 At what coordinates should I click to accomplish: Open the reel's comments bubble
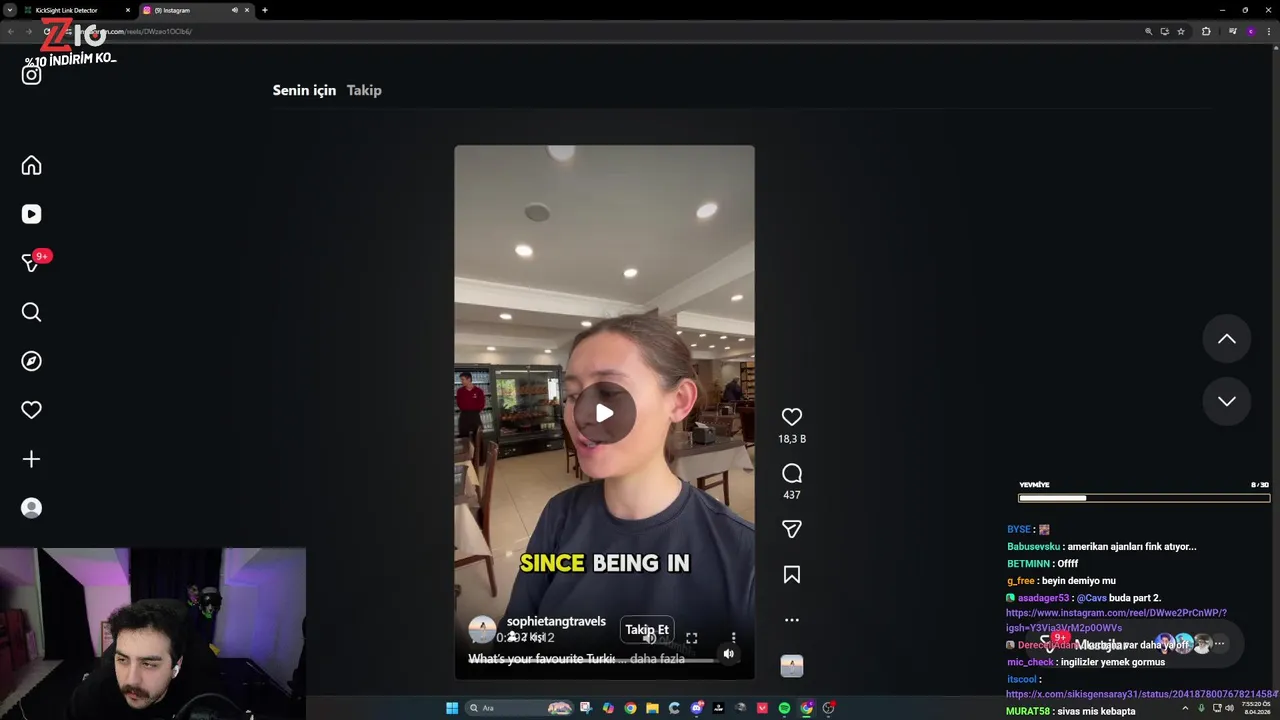click(791, 473)
